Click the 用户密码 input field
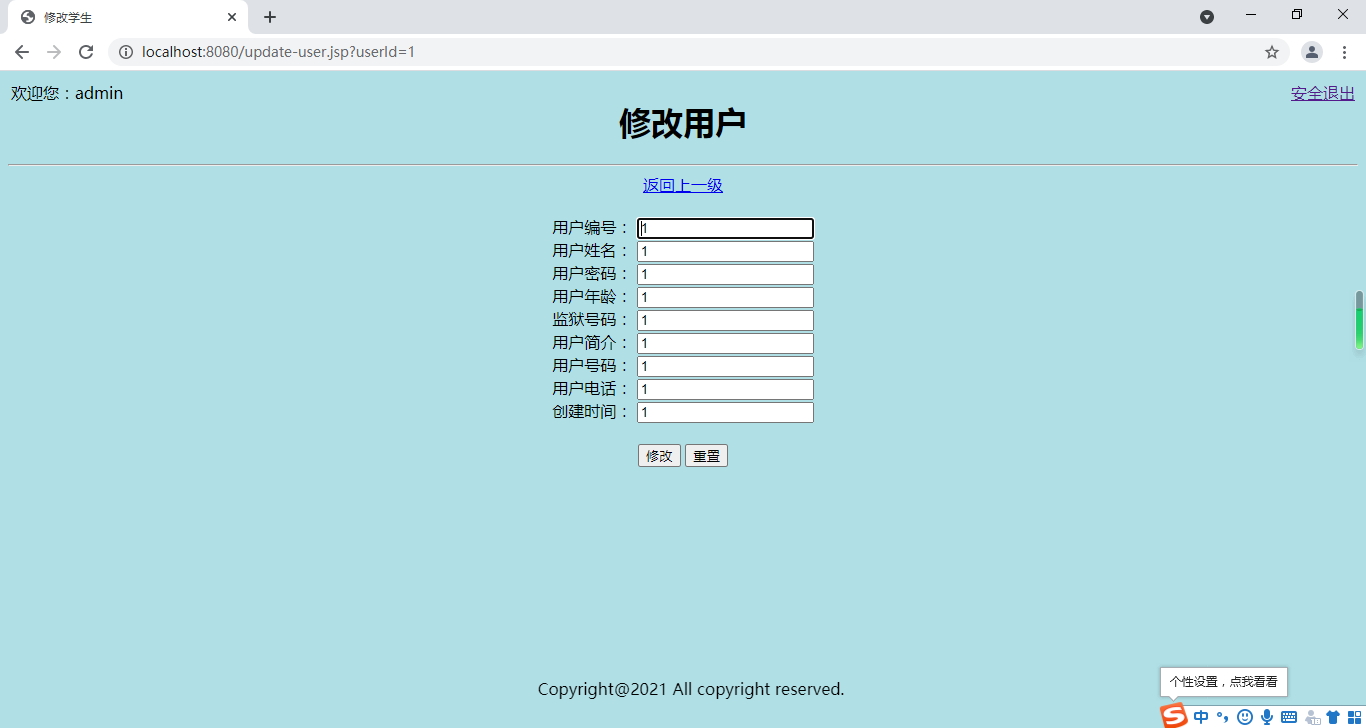Image resolution: width=1366 pixels, height=728 pixels. pos(725,274)
